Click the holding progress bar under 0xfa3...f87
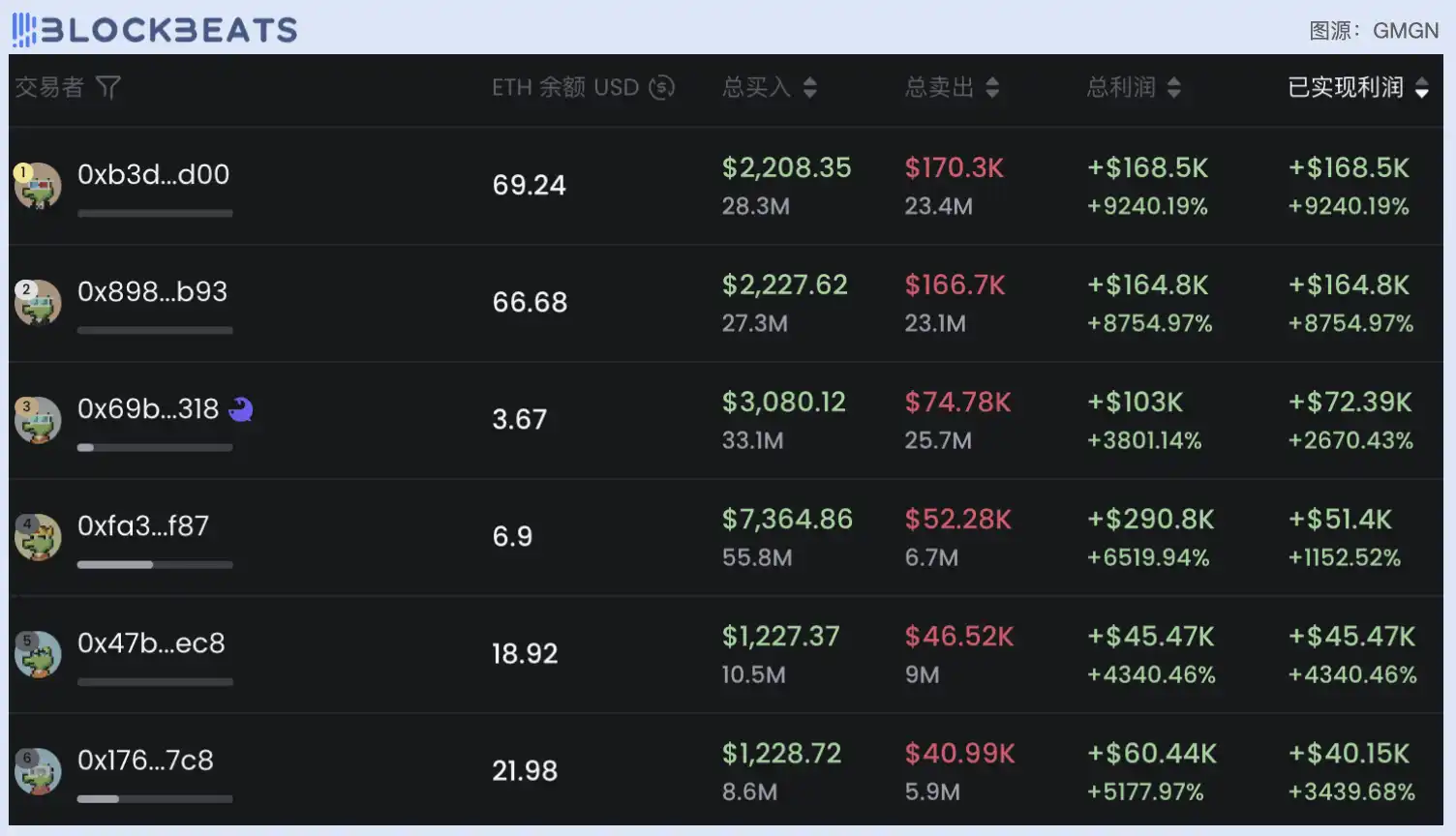Screen dimensions: 1456x836 [x=155, y=564]
